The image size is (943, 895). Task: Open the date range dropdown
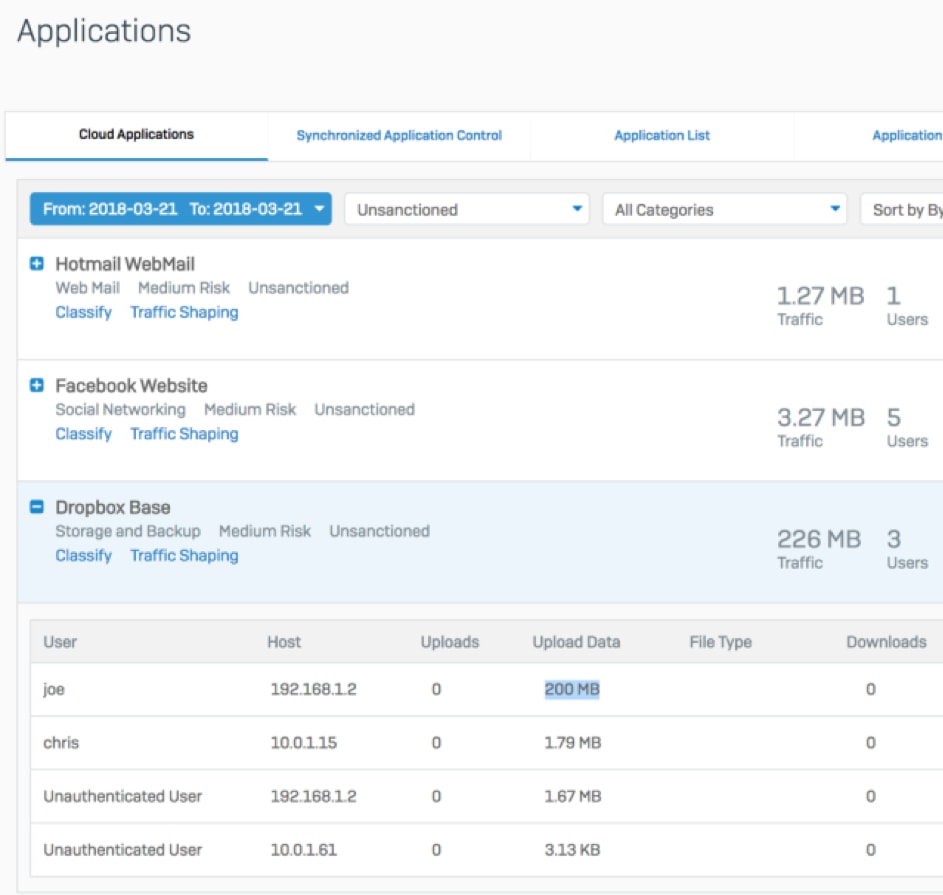coord(180,210)
